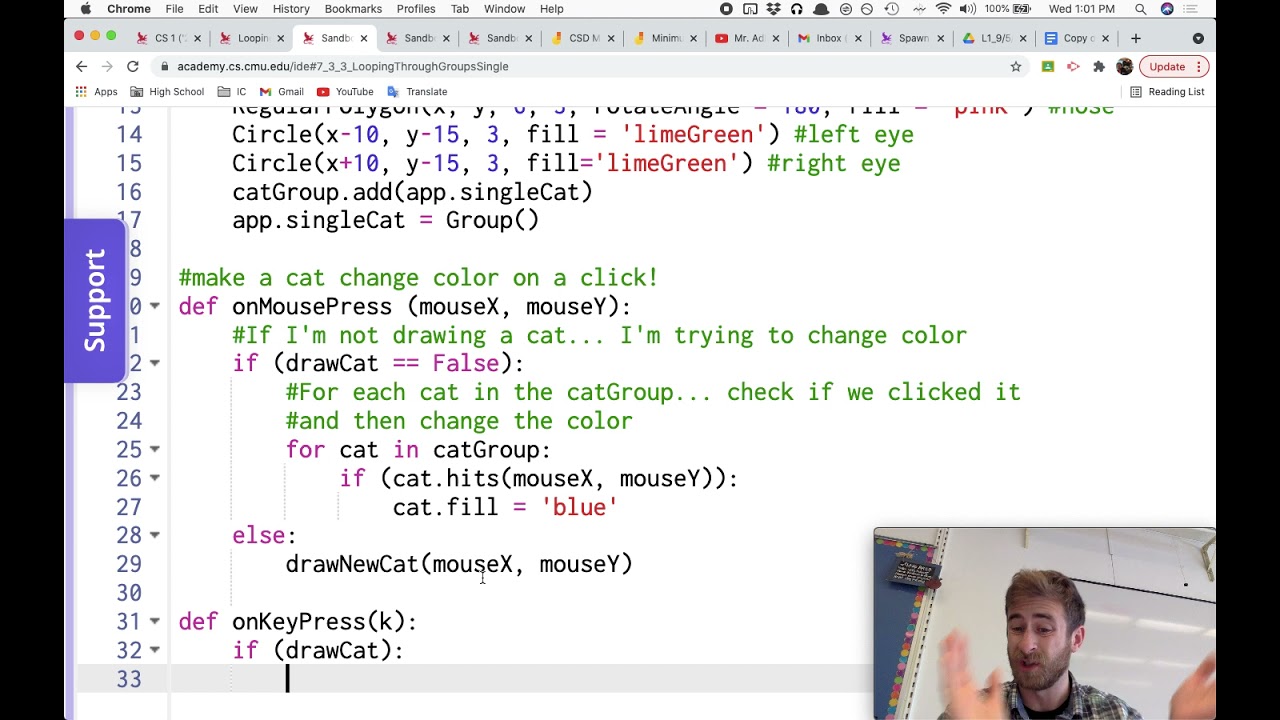View site info lock icon

click(164, 66)
